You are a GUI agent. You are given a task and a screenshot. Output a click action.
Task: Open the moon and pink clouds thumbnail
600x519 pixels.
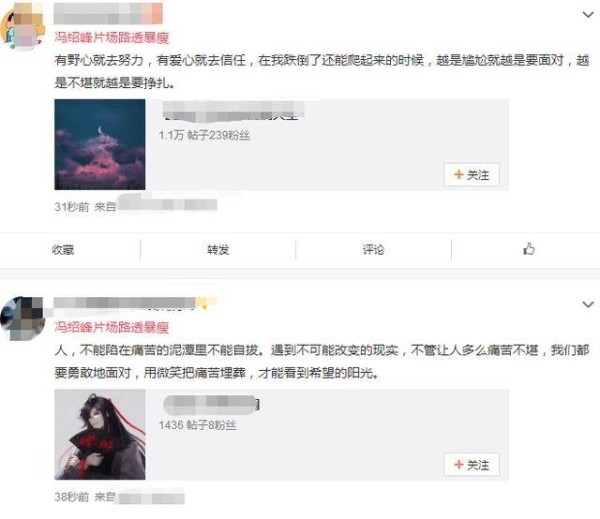click(100, 144)
